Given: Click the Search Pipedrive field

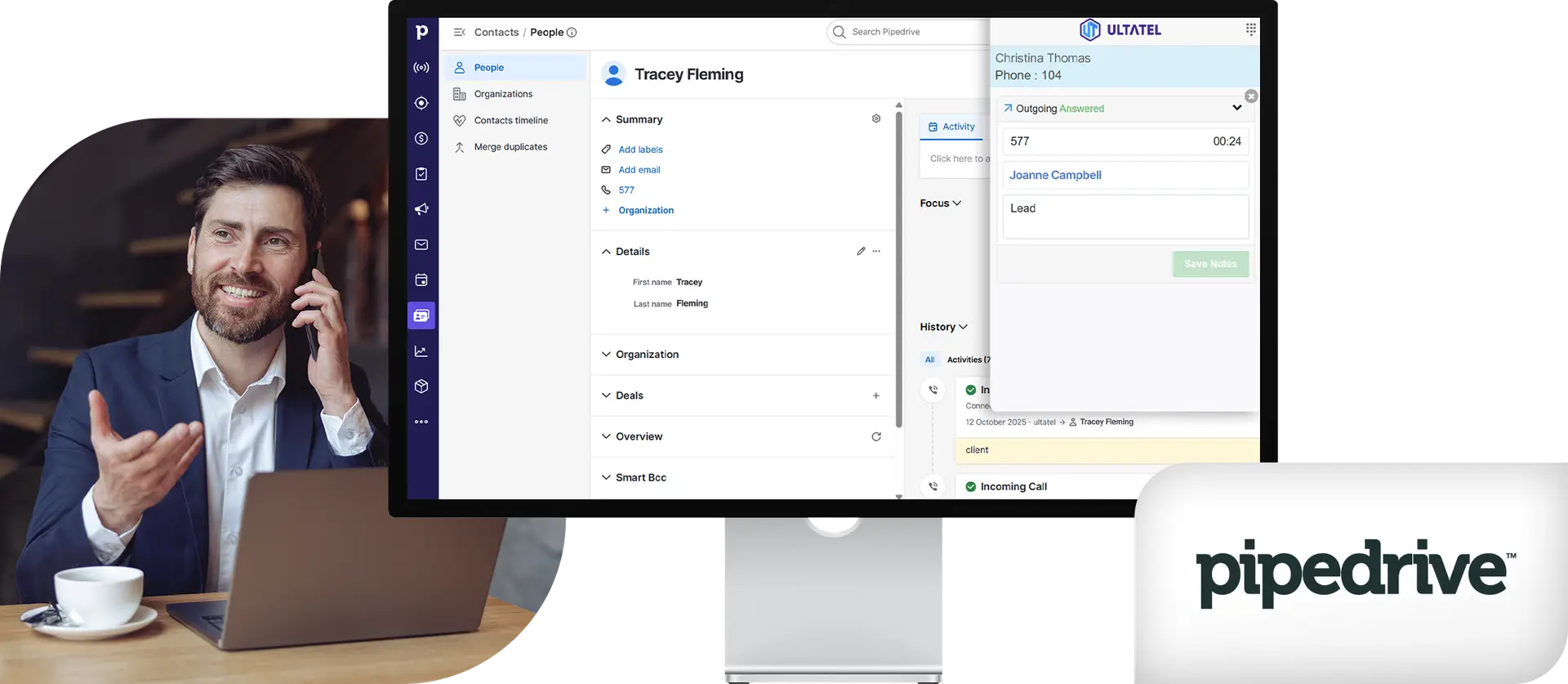Looking at the screenshot, I should (906, 32).
